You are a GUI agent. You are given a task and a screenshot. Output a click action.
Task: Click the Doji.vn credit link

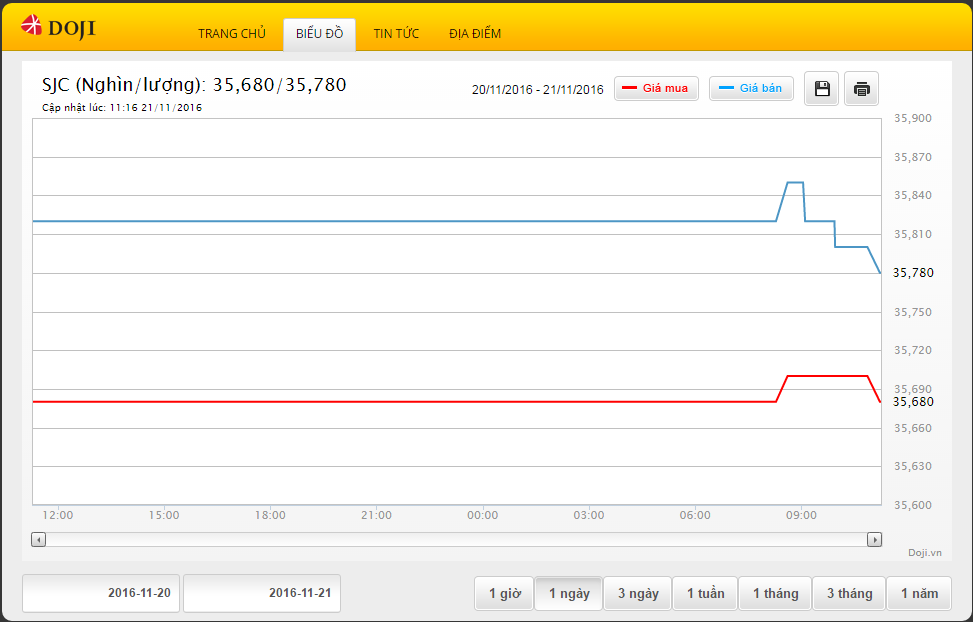pos(925,552)
